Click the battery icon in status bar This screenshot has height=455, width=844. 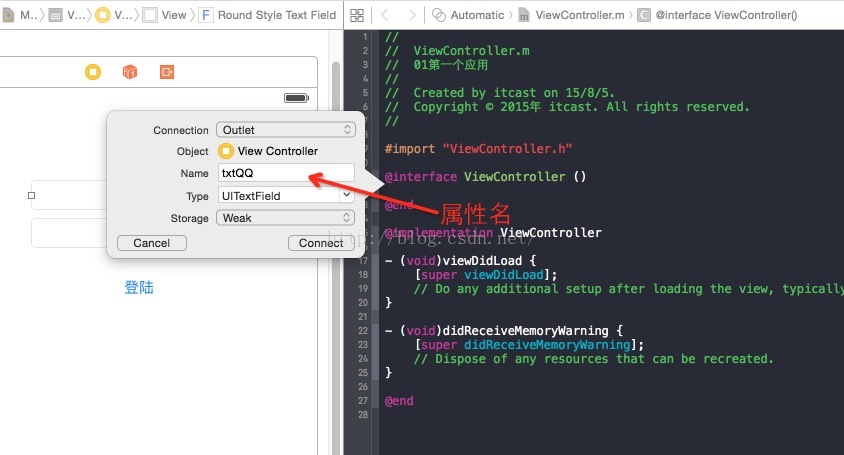coord(296,98)
